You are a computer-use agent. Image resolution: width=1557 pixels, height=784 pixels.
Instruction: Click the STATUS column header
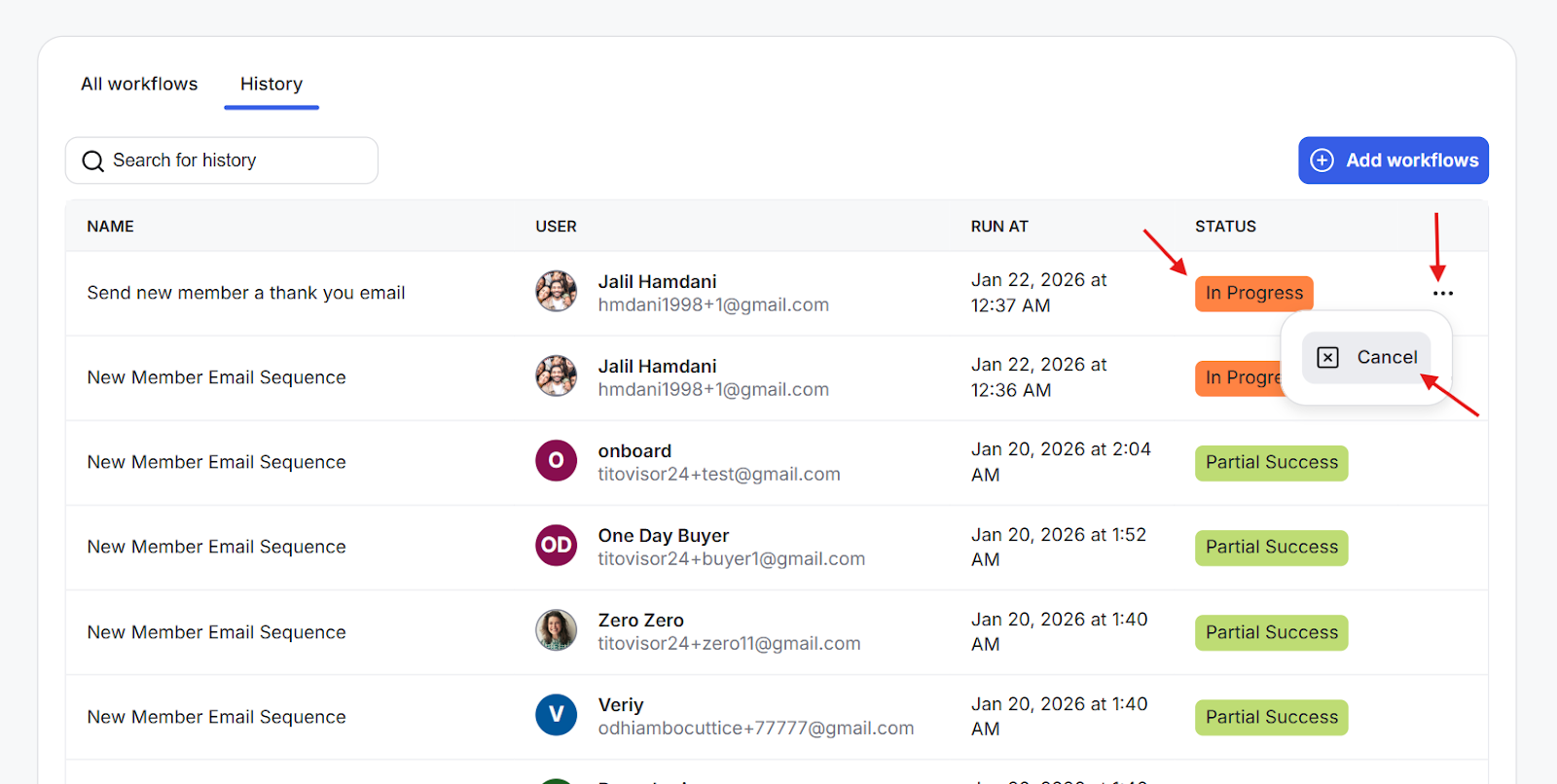coord(1225,227)
